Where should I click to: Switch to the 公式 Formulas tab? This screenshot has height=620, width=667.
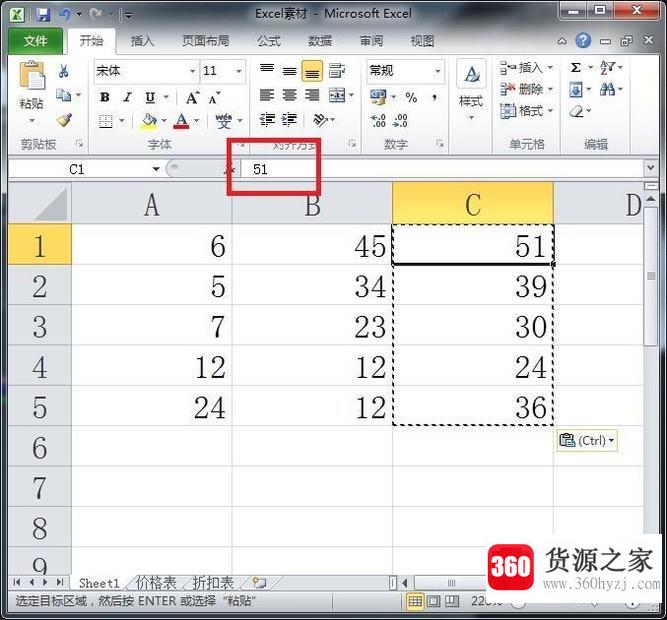(269, 41)
